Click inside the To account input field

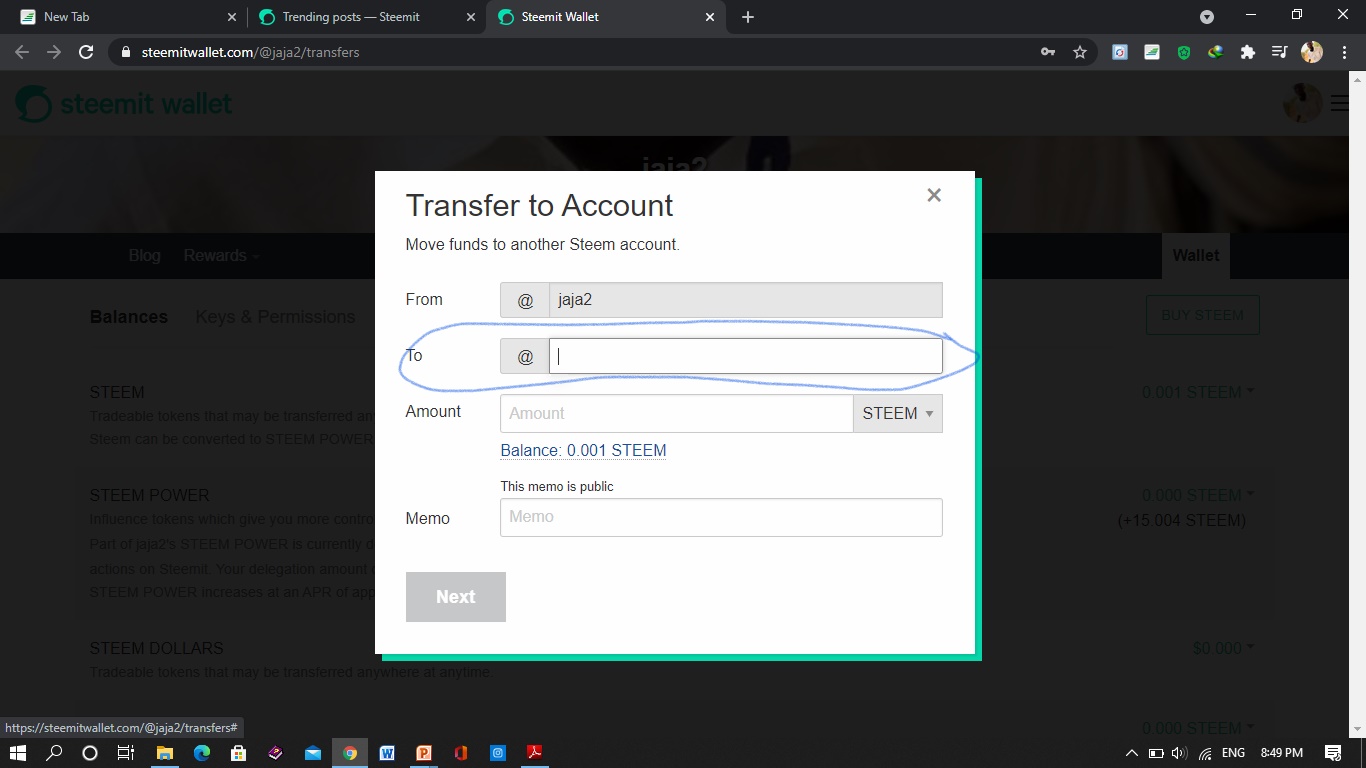745,355
